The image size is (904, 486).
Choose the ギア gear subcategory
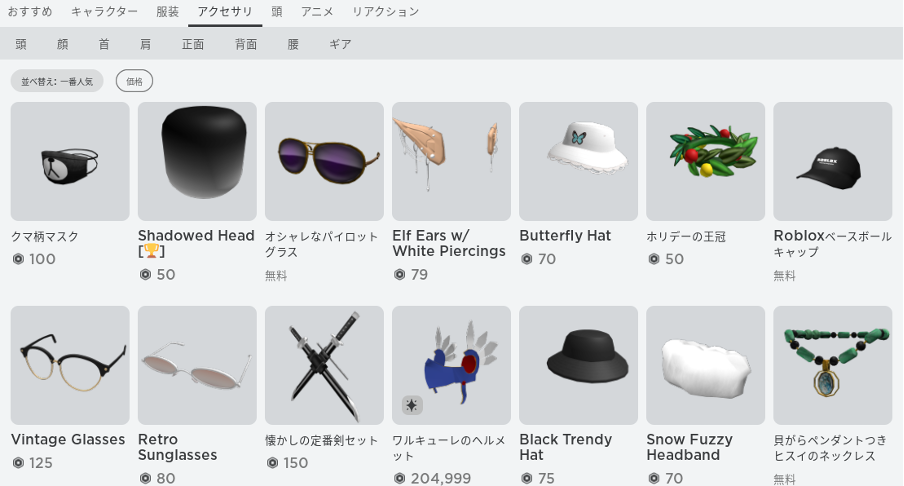pos(340,44)
